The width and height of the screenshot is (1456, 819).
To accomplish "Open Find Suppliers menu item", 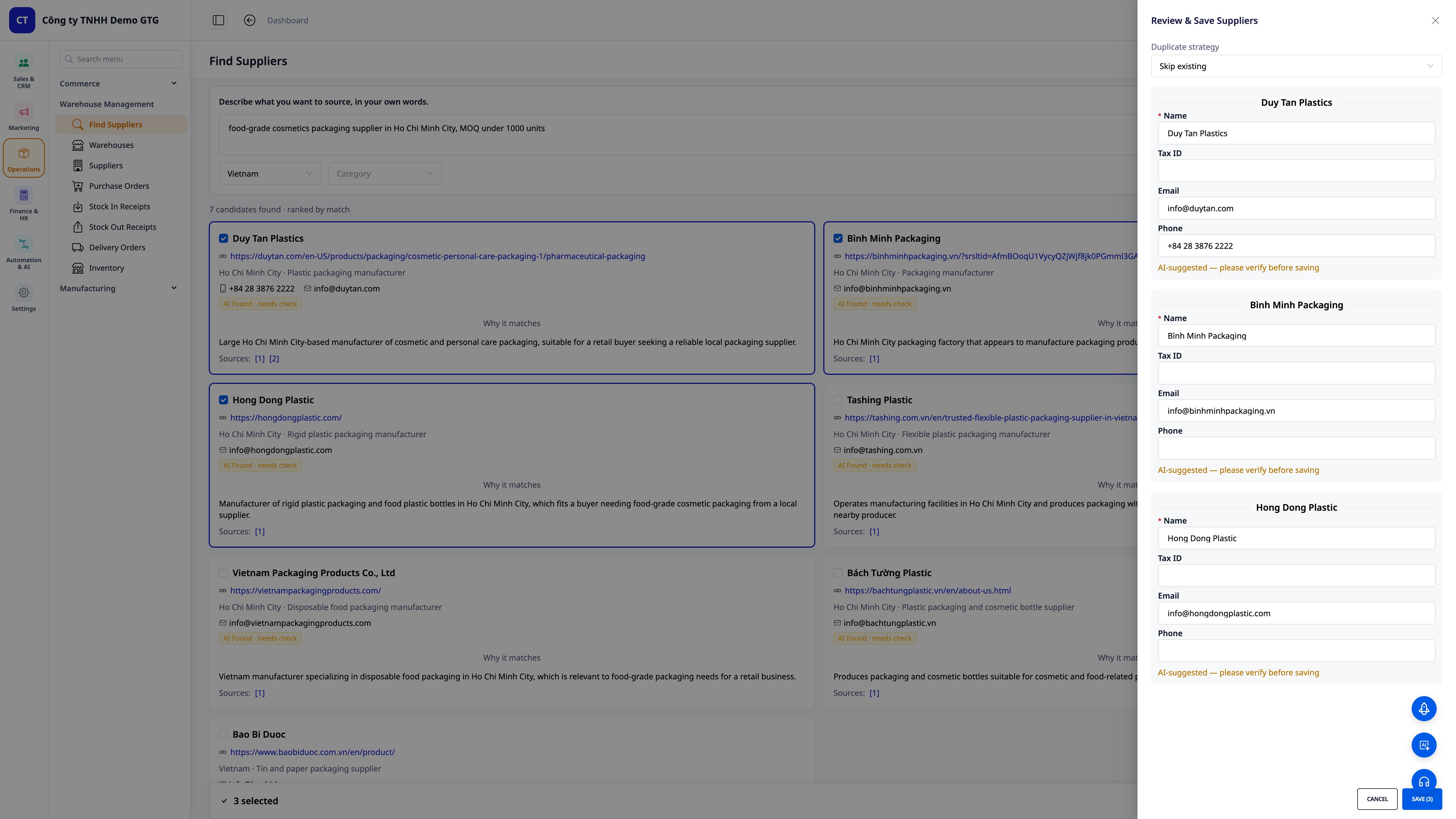I will pyautogui.click(x=121, y=124).
